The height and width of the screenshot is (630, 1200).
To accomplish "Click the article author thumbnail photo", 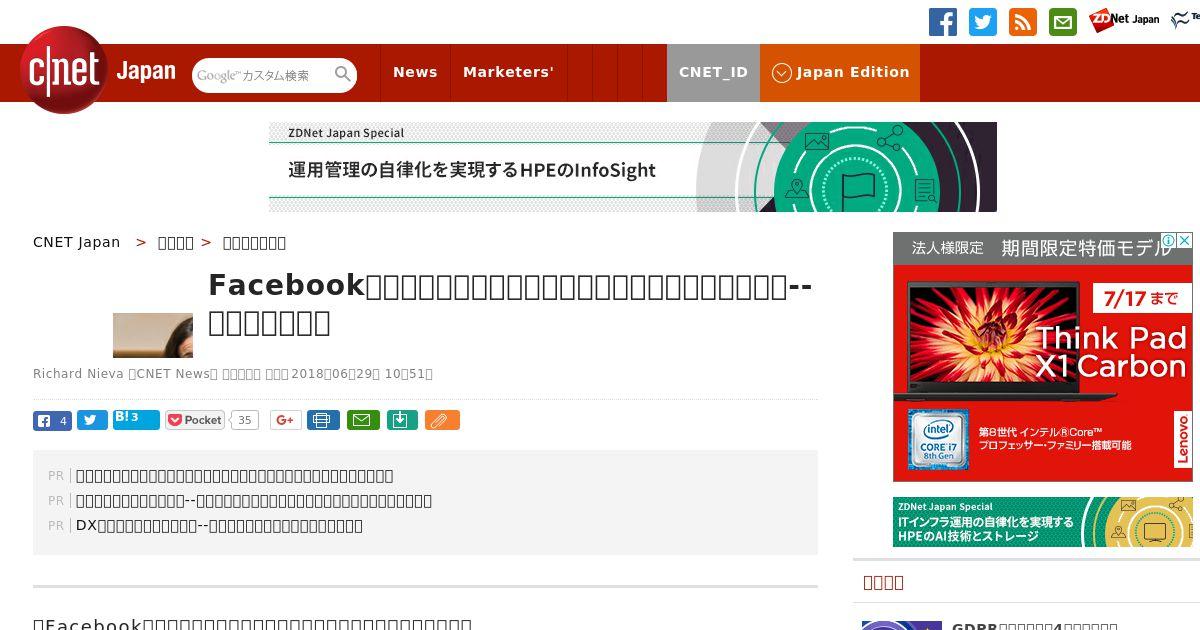I will [153, 335].
